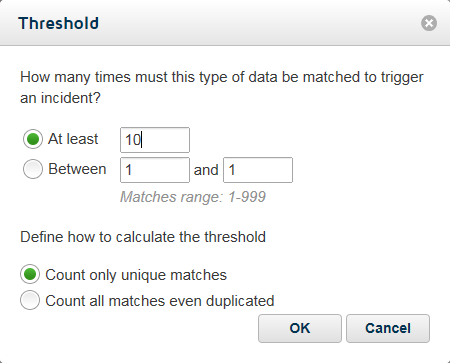450x363 pixels.
Task: Click the 'an incident?' text line
Action: (60, 98)
